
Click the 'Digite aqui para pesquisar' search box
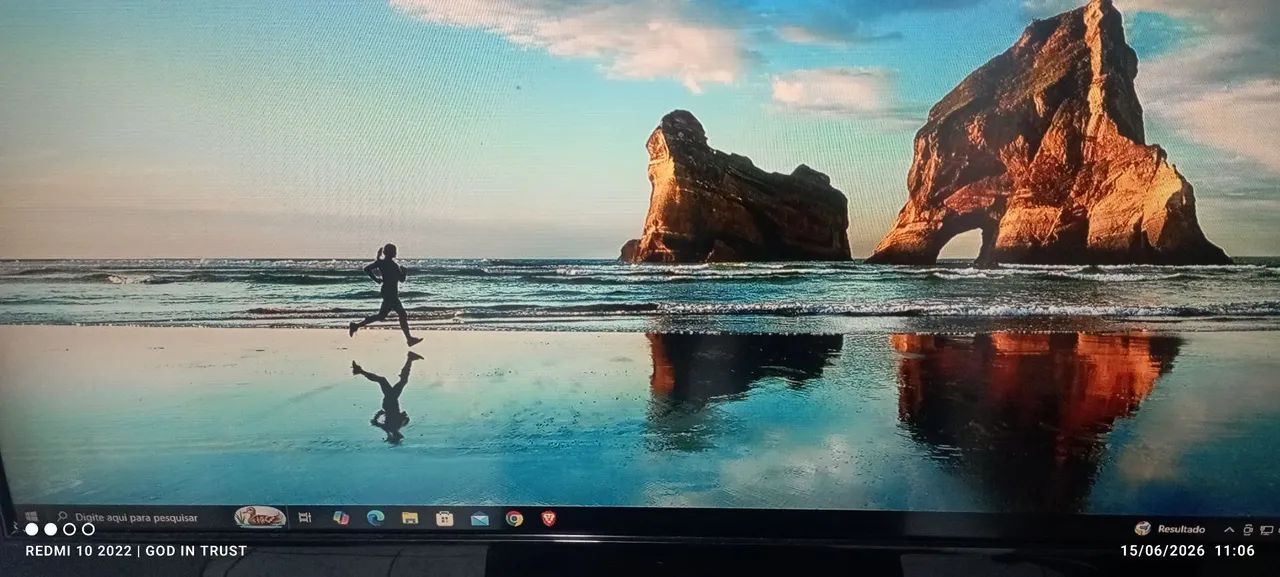coord(130,518)
